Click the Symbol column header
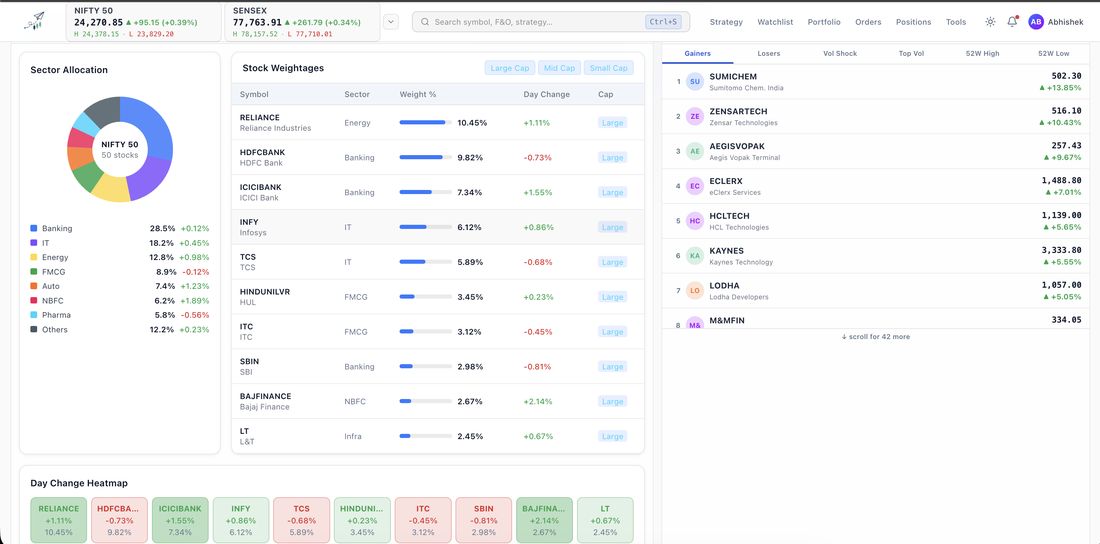Viewport: 1100px width, 544px height. [254, 95]
